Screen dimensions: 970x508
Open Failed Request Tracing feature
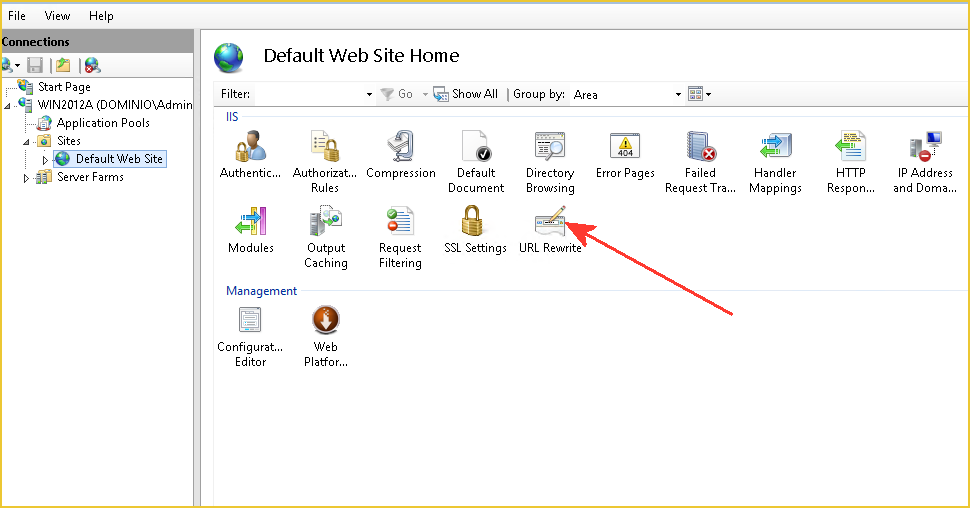click(x=700, y=162)
